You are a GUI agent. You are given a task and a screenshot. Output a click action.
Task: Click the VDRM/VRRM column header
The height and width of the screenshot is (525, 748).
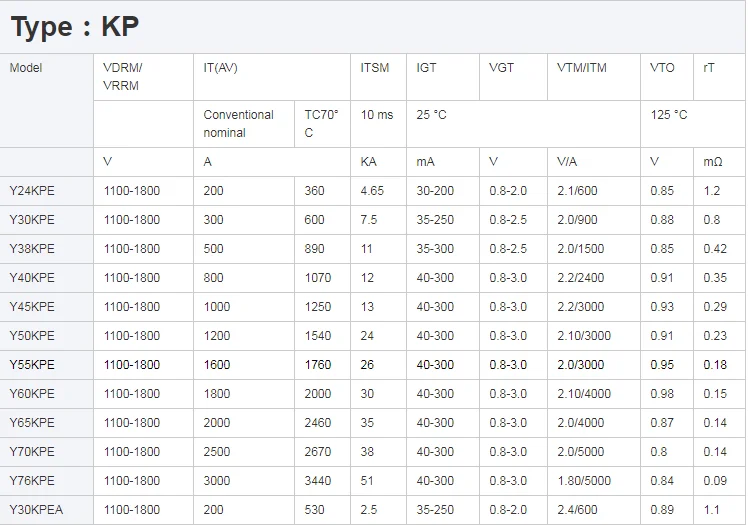pyautogui.click(x=123, y=76)
